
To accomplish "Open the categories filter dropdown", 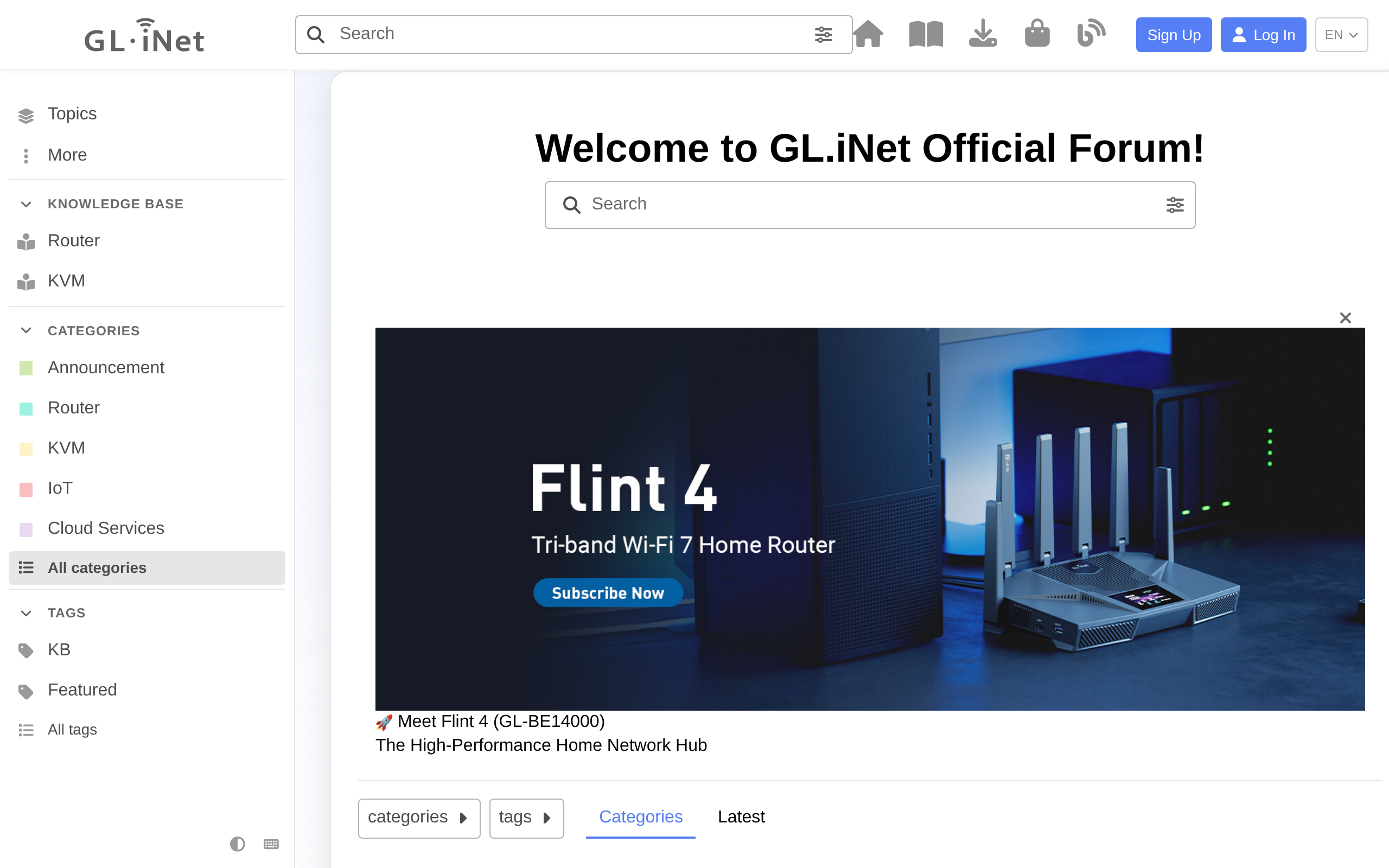I will pyautogui.click(x=419, y=818).
